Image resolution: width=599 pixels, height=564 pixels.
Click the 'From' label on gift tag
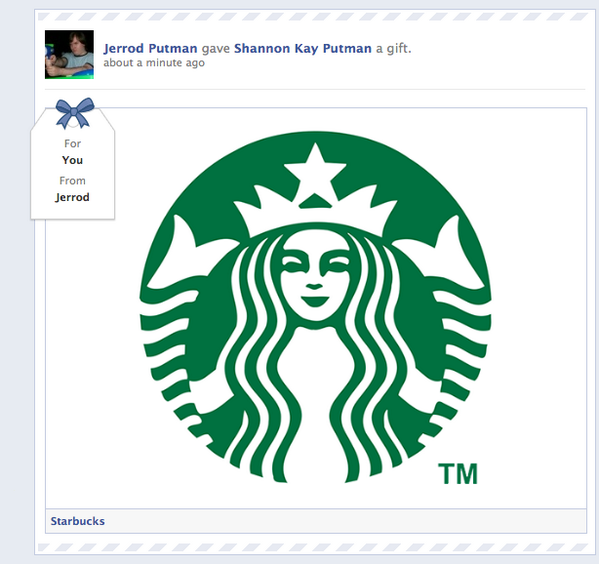(x=73, y=181)
